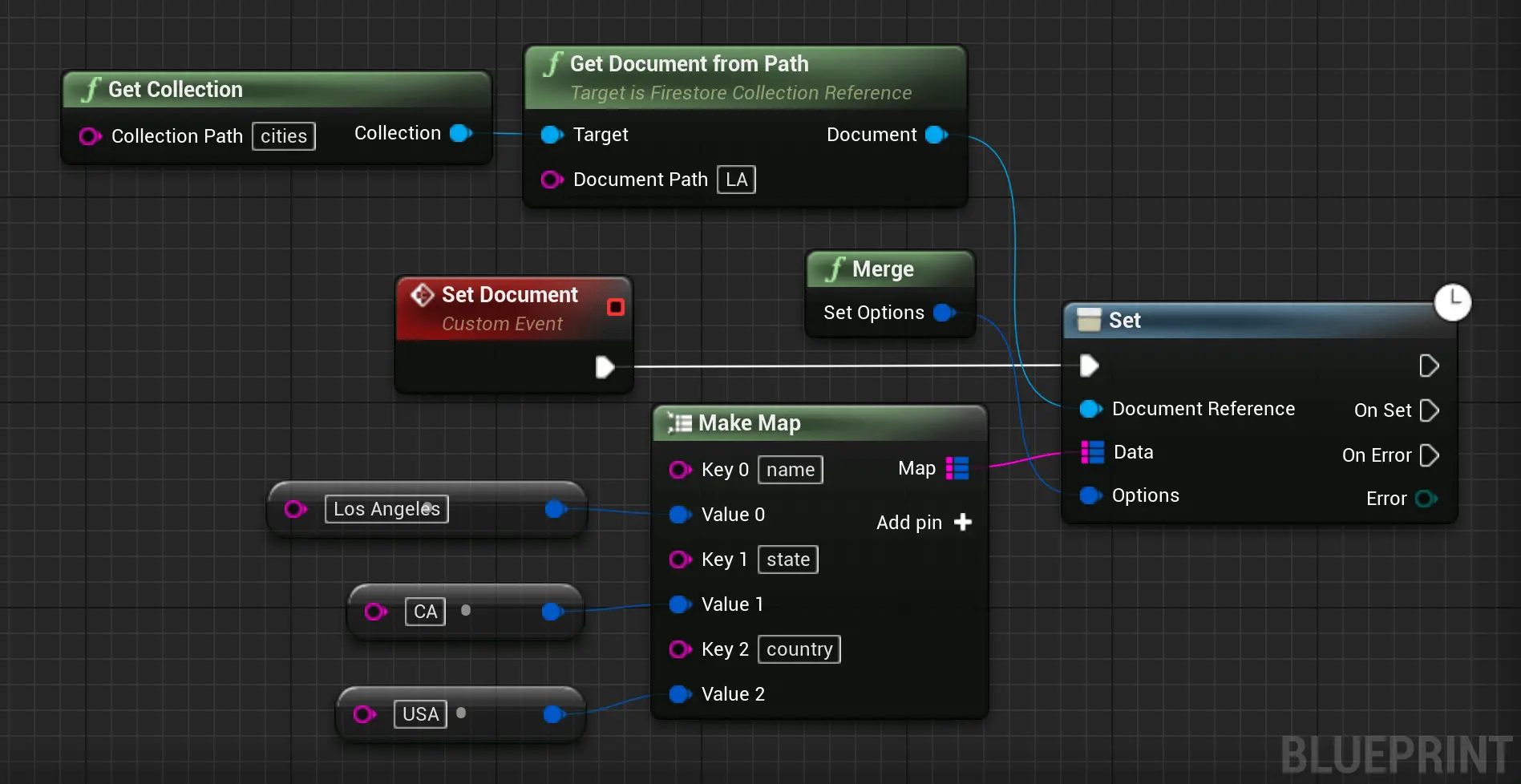Click the Set node execution output pin
This screenshot has height=784, width=1521.
point(1429,366)
